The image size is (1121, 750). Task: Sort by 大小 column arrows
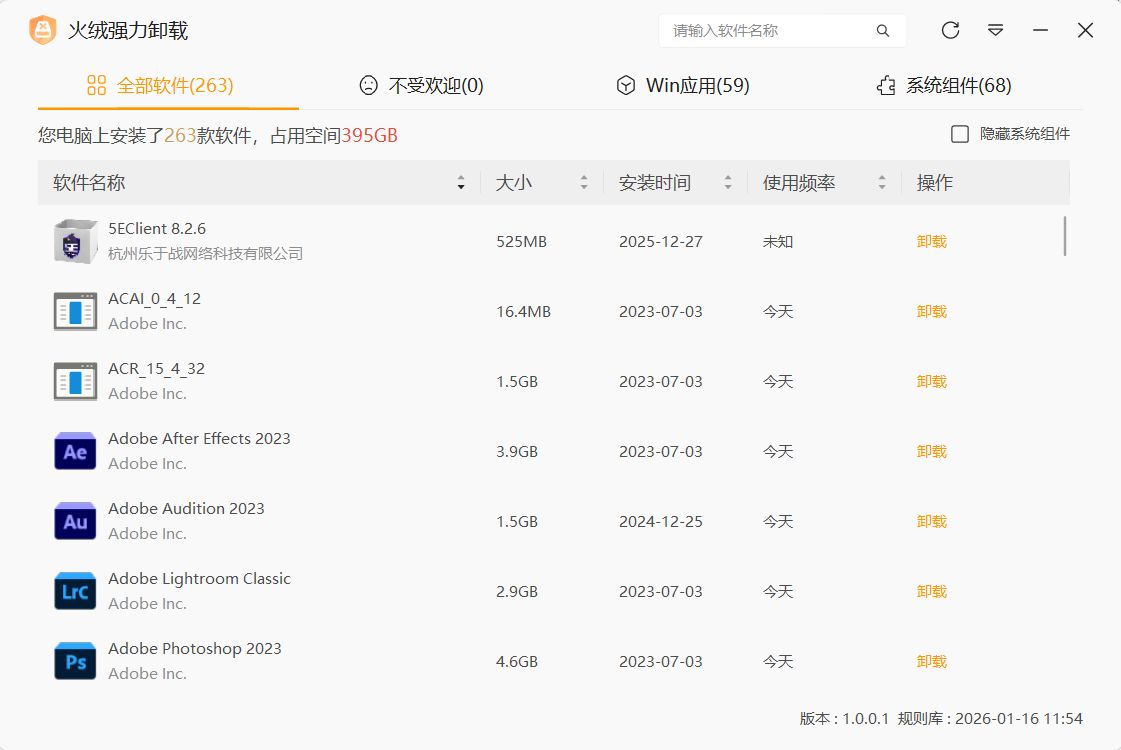click(x=584, y=183)
